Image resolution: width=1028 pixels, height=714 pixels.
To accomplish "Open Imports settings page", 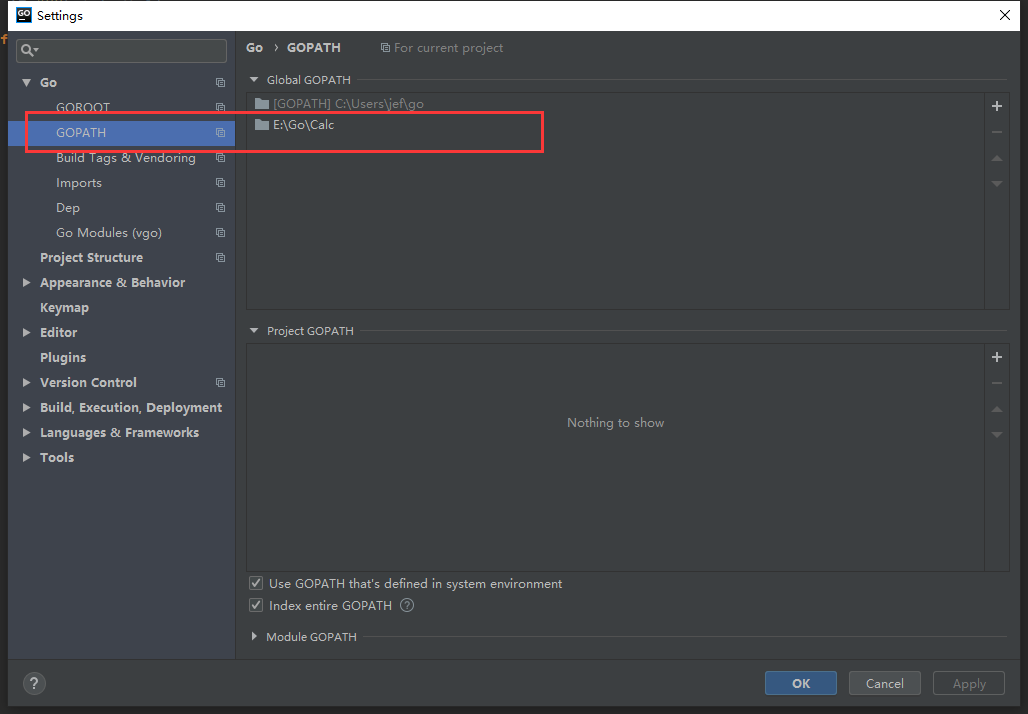I will (79, 182).
